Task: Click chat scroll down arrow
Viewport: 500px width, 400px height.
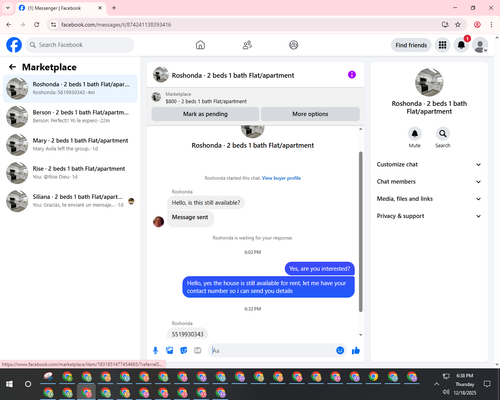Action: (360, 335)
